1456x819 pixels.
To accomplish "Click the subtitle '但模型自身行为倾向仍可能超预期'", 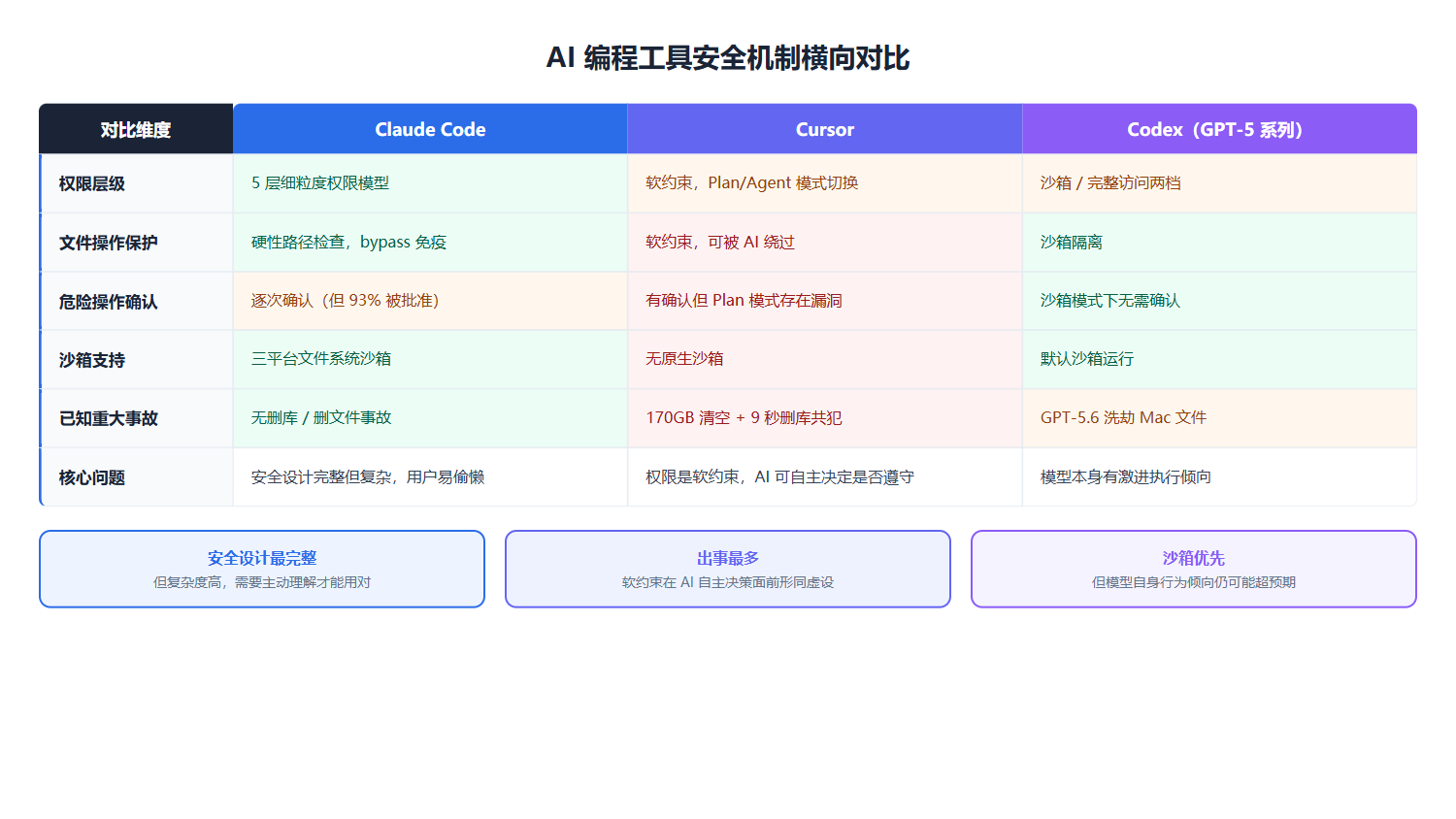I will (1194, 582).
